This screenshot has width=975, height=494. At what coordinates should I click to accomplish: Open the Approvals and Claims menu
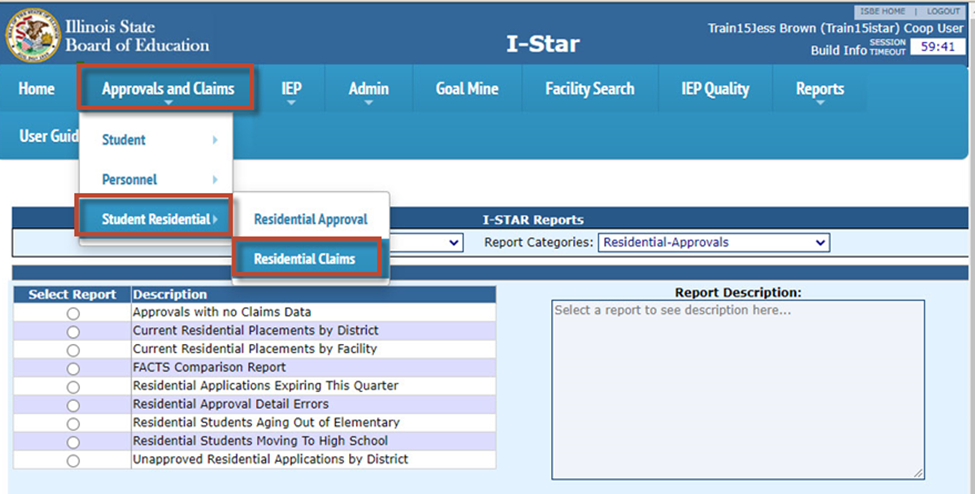coord(167,89)
